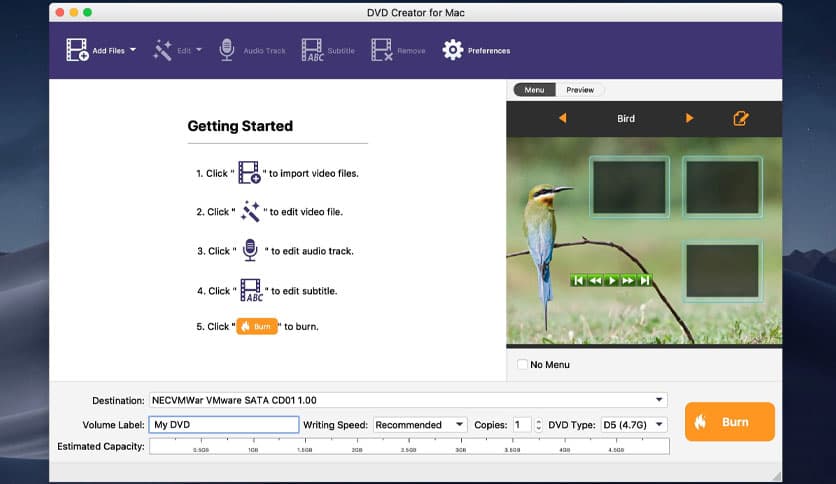This screenshot has width=836, height=484.
Task: Click the Audio Track microphone icon
Action: coord(227,50)
